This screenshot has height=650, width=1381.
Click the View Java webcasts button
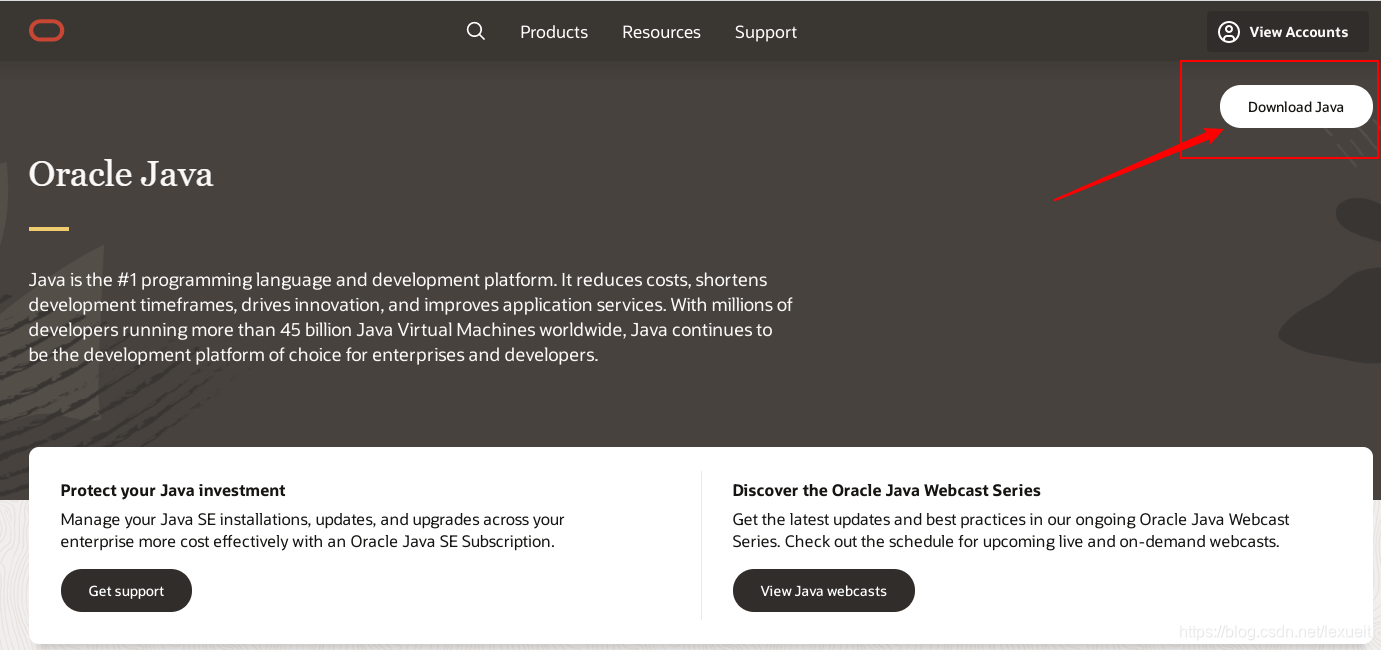[824, 591]
